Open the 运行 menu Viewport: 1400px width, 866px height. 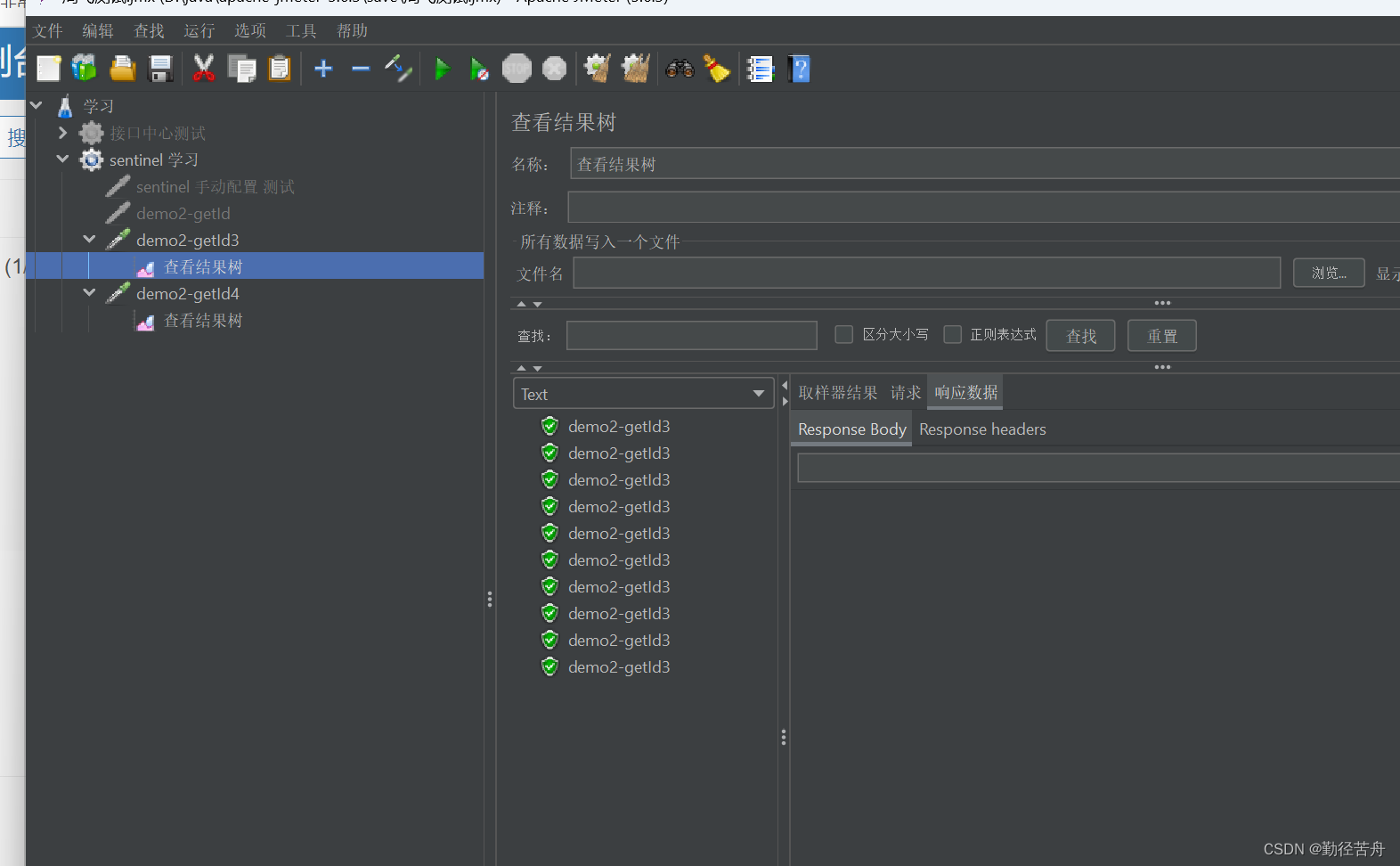coord(199,30)
